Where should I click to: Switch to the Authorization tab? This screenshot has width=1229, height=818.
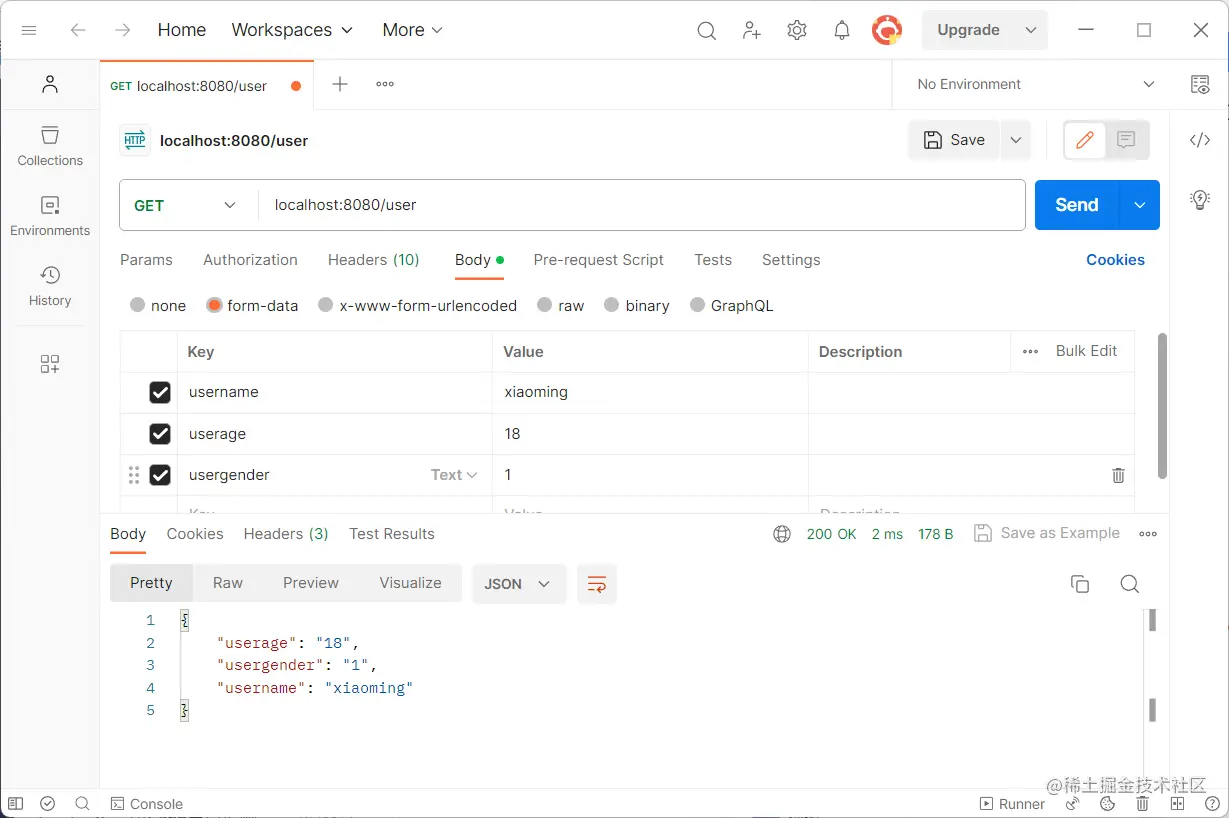pyautogui.click(x=250, y=260)
